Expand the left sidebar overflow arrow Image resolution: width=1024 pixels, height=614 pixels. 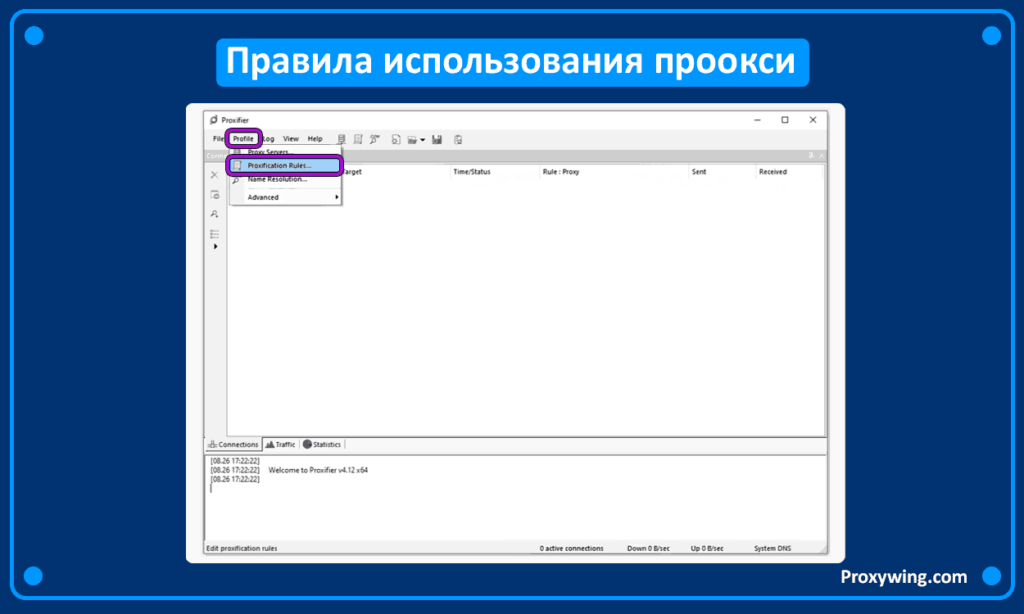pyautogui.click(x=216, y=247)
